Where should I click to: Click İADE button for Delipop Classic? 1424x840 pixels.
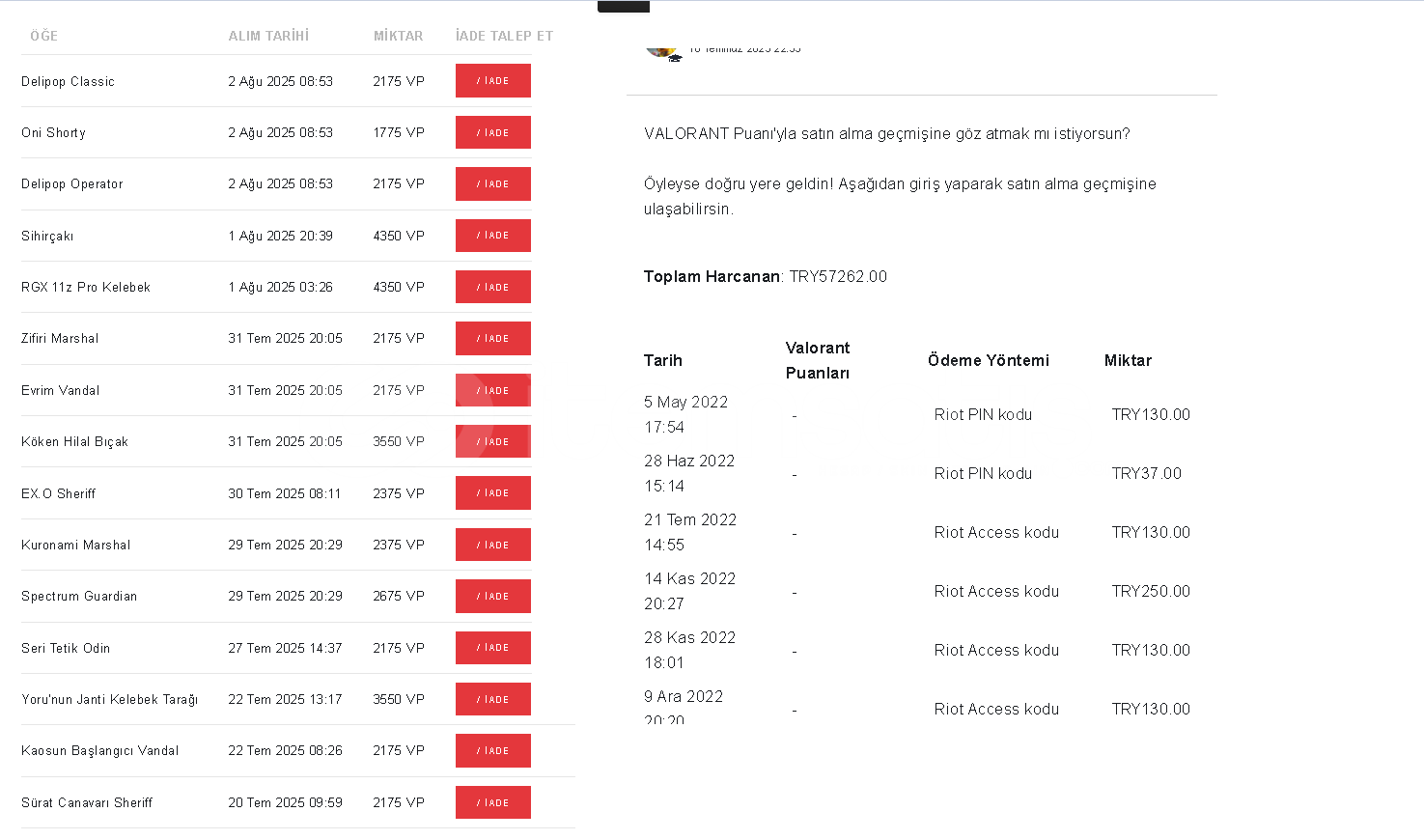point(493,81)
